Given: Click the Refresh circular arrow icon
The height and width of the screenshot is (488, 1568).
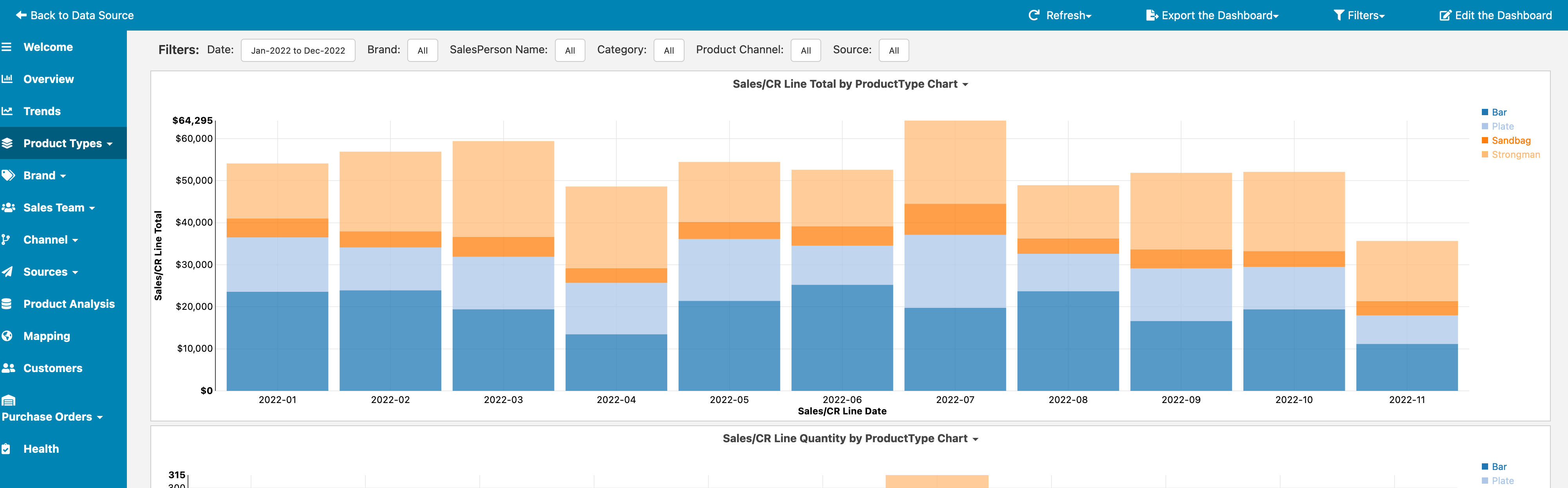Looking at the screenshot, I should click(1033, 15).
